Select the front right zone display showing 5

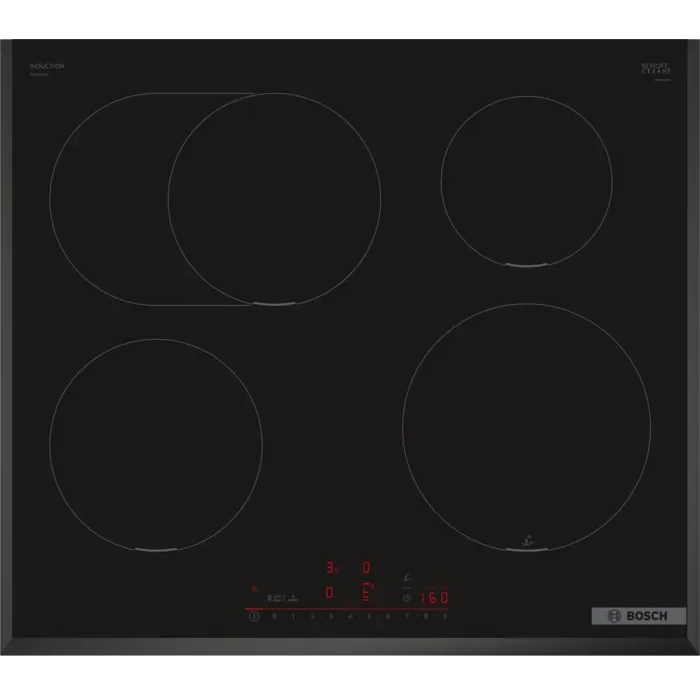click(367, 593)
